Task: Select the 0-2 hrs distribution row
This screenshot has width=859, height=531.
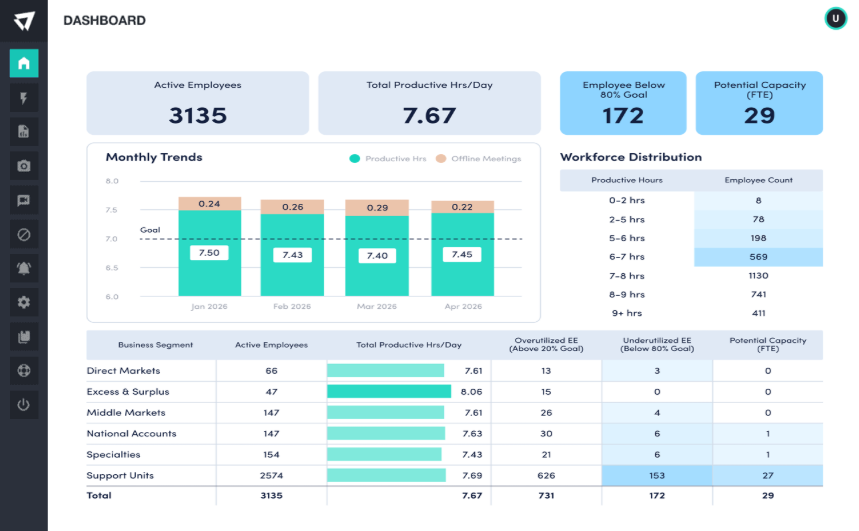Action: [x=691, y=201]
